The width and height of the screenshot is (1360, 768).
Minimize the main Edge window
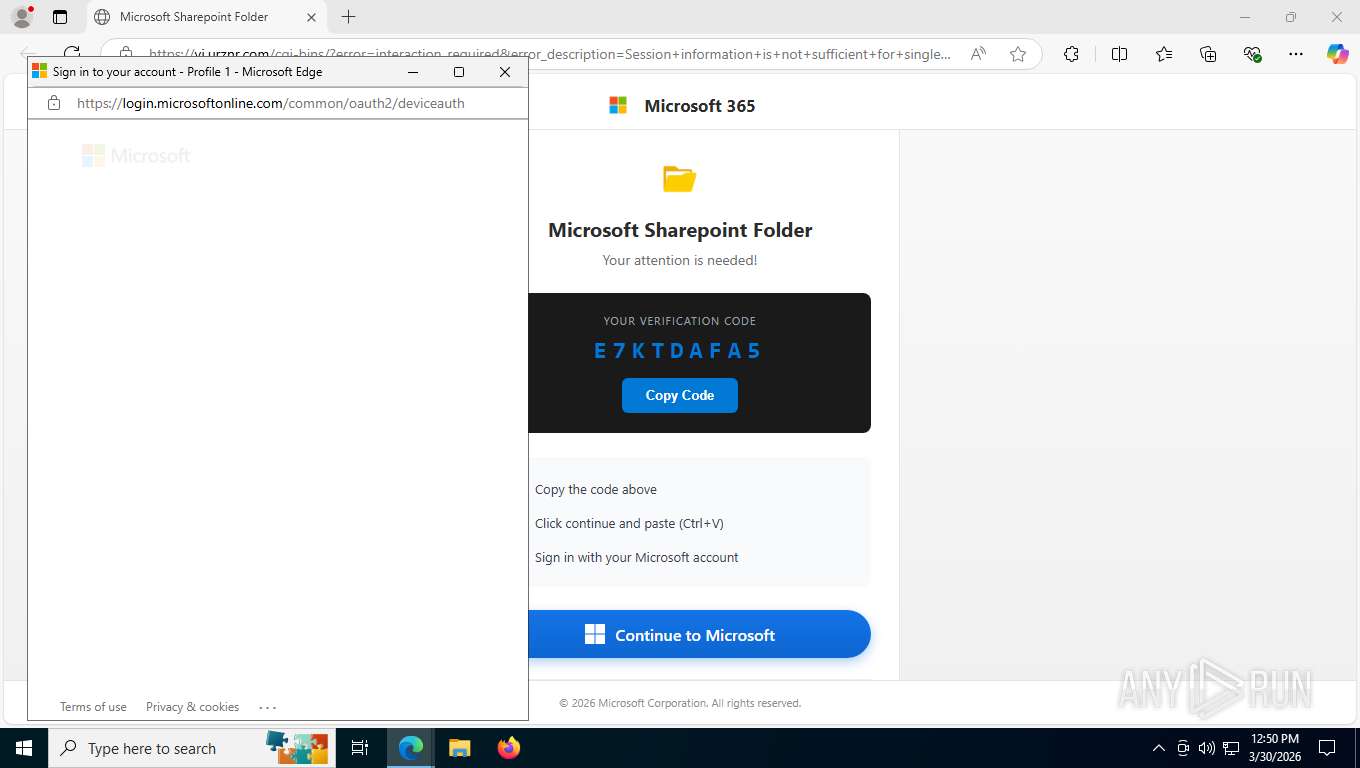[x=1245, y=17]
